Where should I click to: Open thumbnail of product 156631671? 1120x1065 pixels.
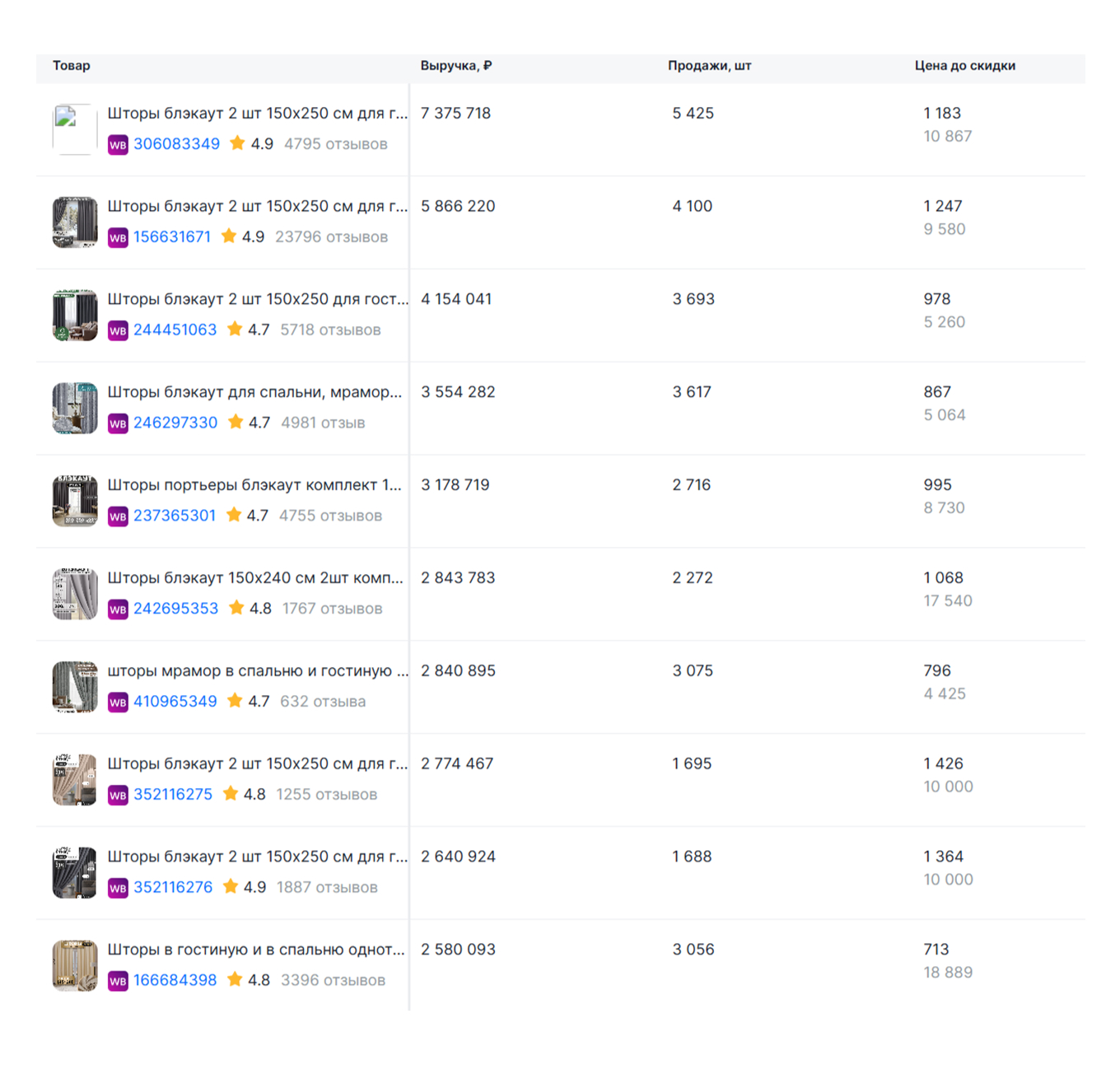pos(75,222)
